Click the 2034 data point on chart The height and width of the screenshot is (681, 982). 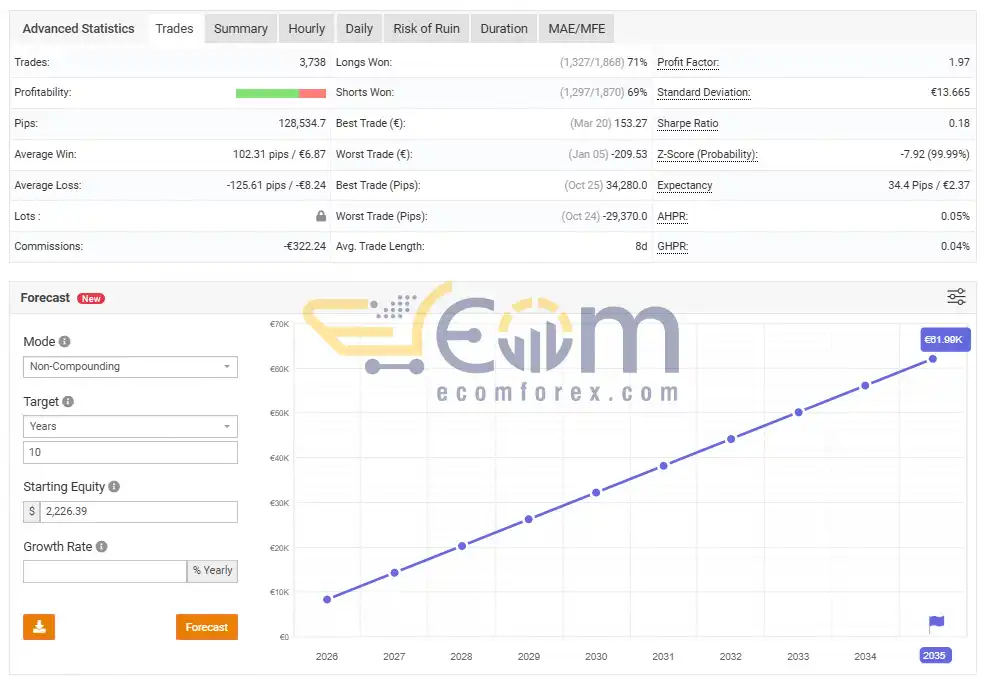865,386
